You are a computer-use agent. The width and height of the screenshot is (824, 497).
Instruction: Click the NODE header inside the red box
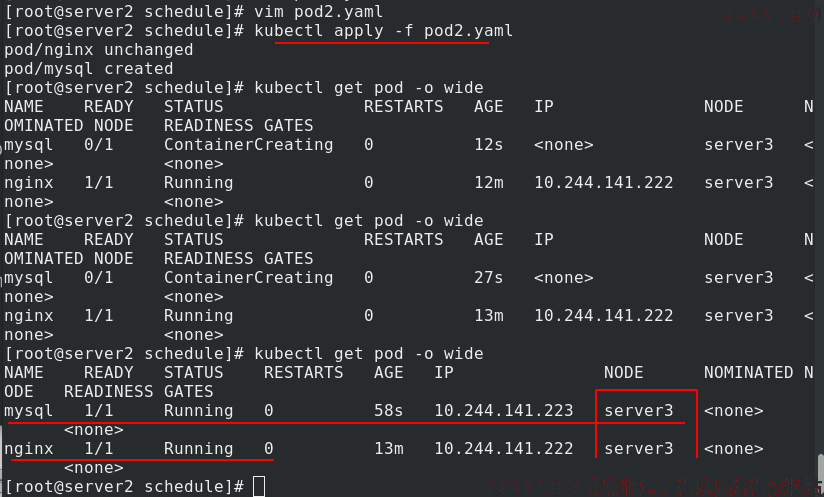click(624, 372)
